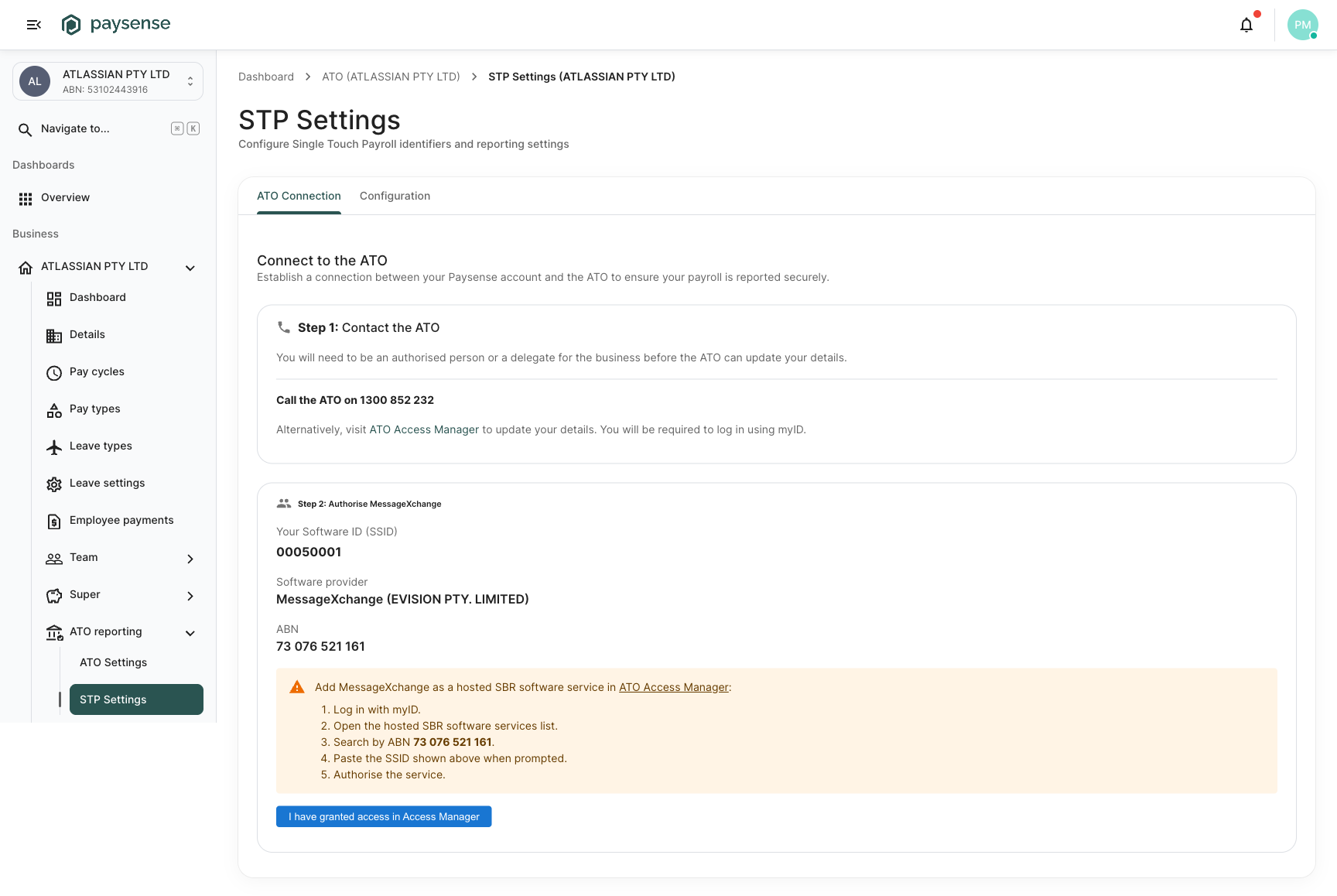This screenshot has height=896, width=1337.
Task: Click the orange warning triangle icon
Action: pyautogui.click(x=297, y=687)
